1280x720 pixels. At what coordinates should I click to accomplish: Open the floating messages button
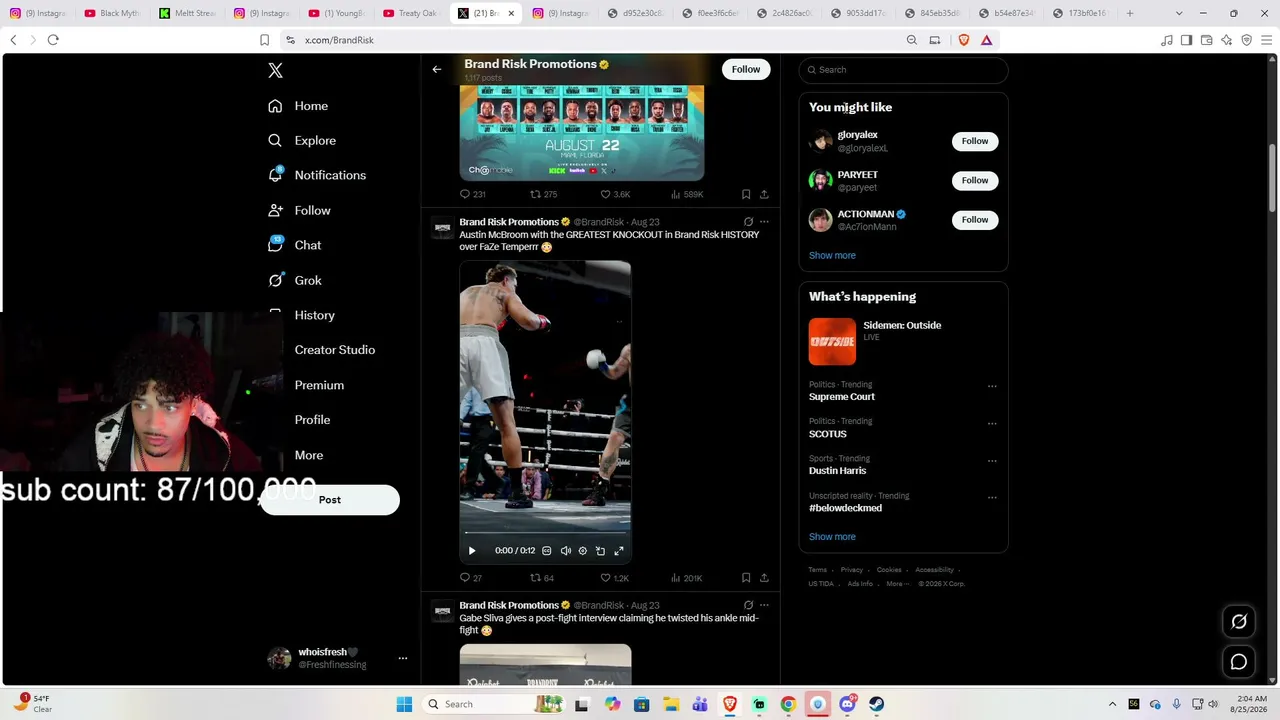pos(1239,662)
